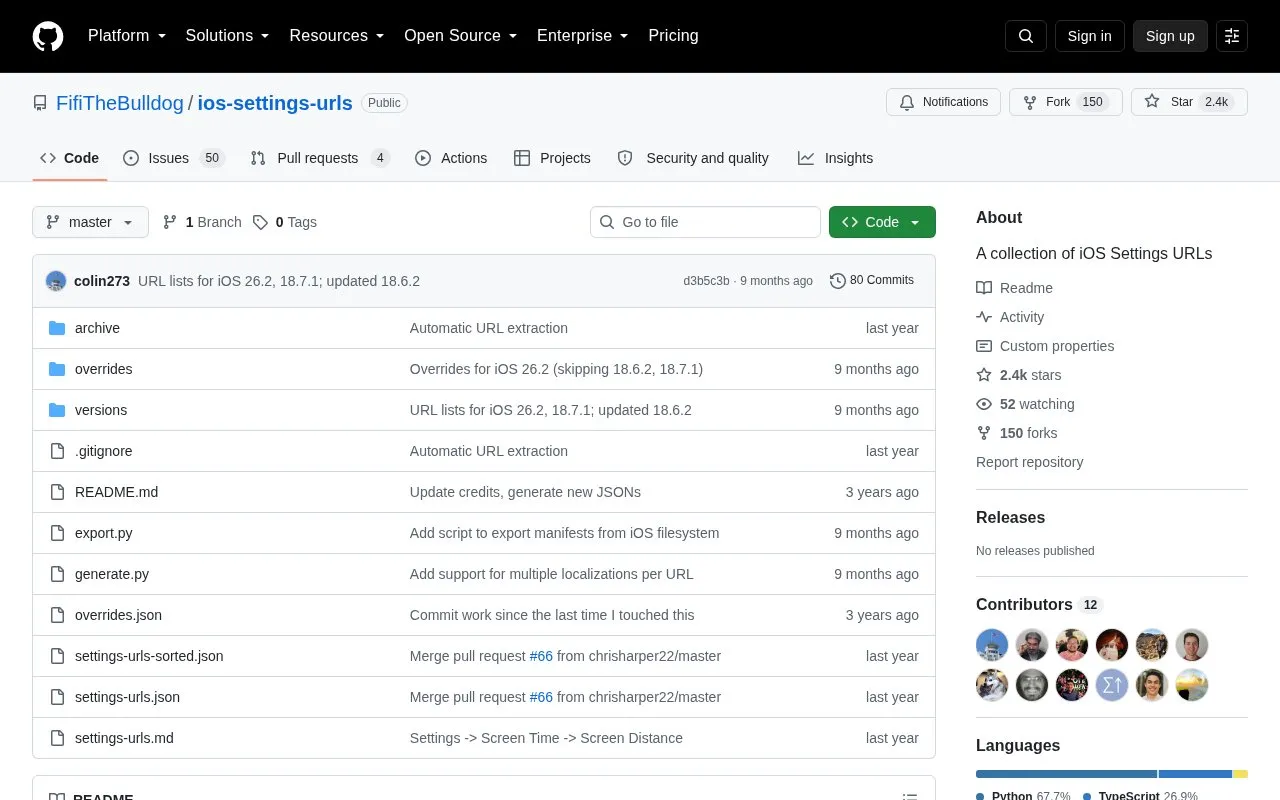Click the Sign up button
This screenshot has height=800, width=1280.
point(1170,36)
